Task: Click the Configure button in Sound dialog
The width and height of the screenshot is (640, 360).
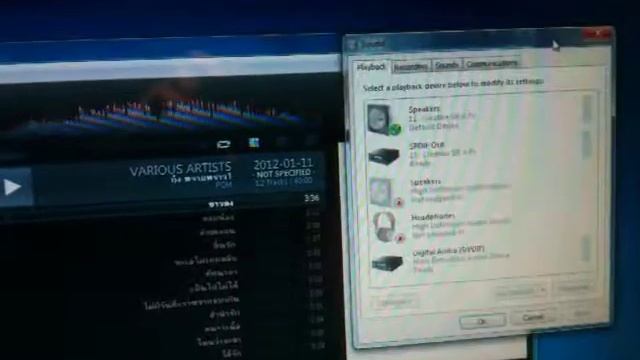Action: [394, 302]
